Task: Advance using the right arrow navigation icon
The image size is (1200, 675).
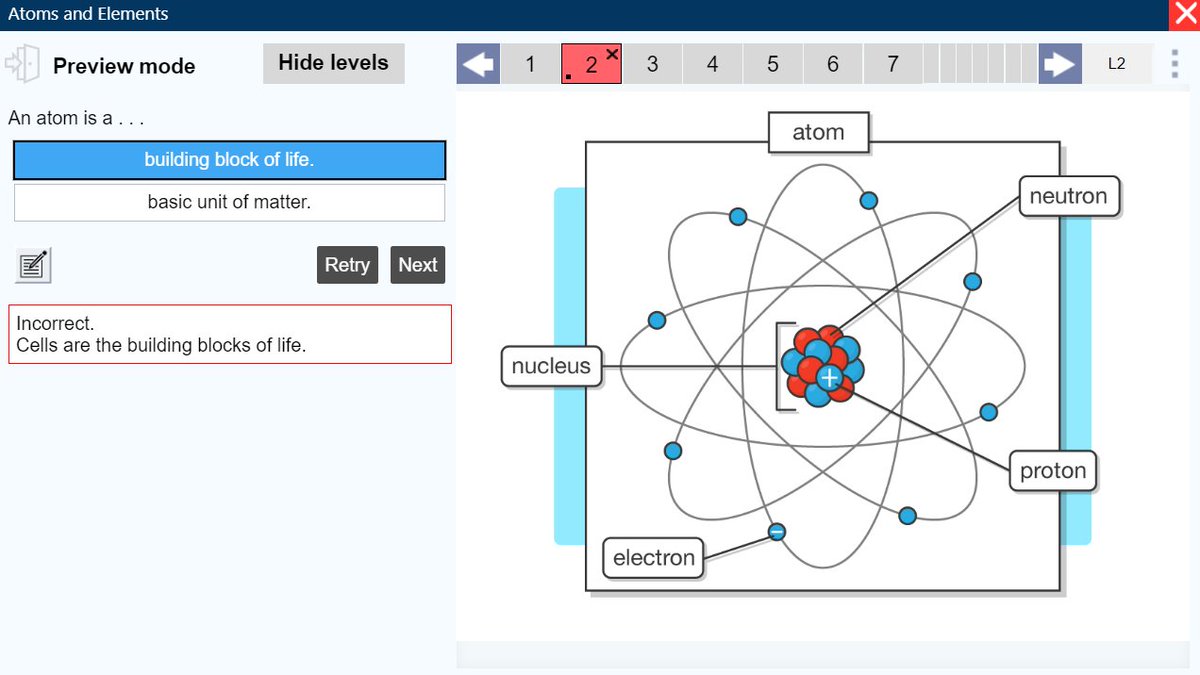Action: [1059, 63]
